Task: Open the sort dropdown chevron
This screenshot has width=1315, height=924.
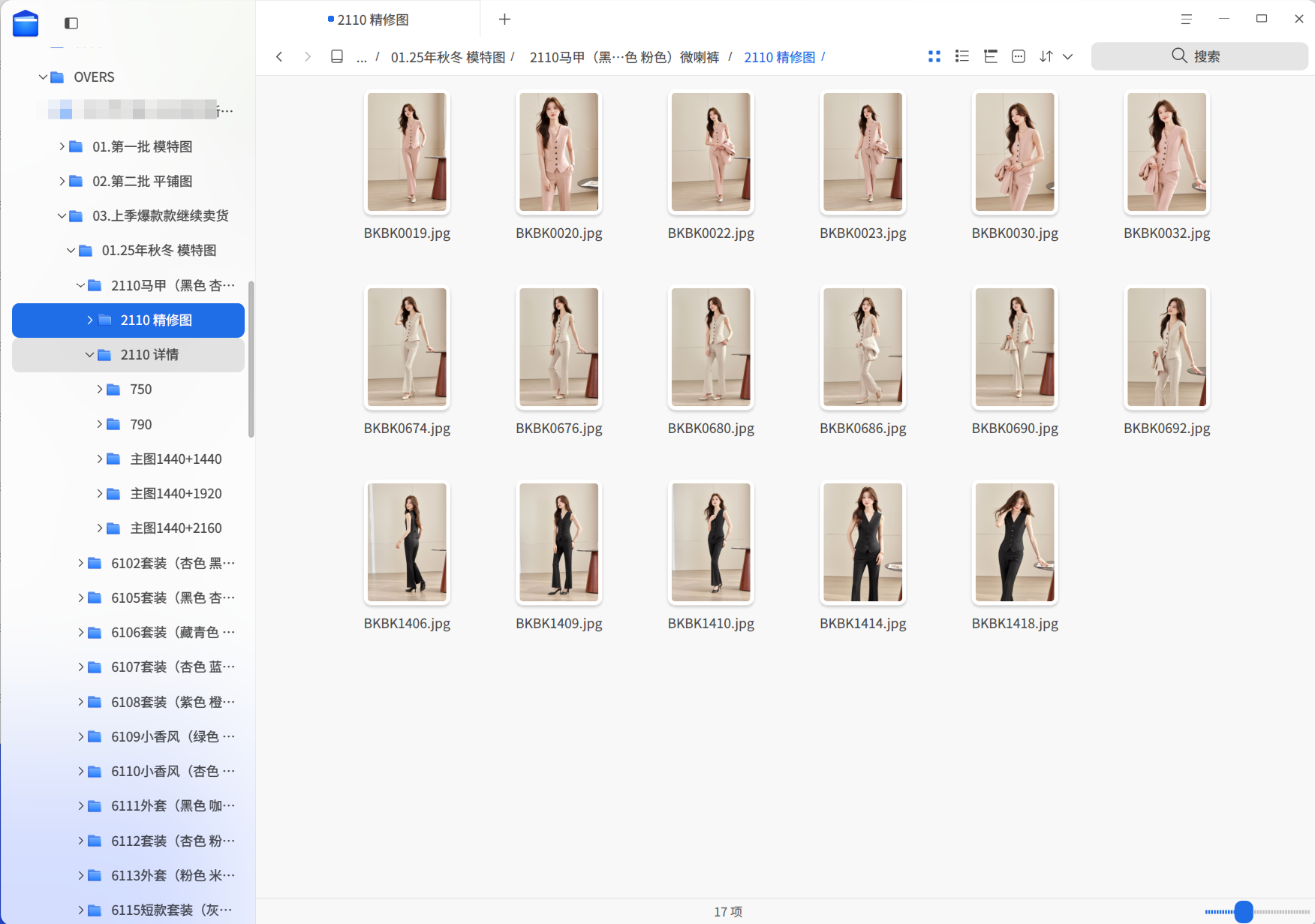Action: (1067, 57)
